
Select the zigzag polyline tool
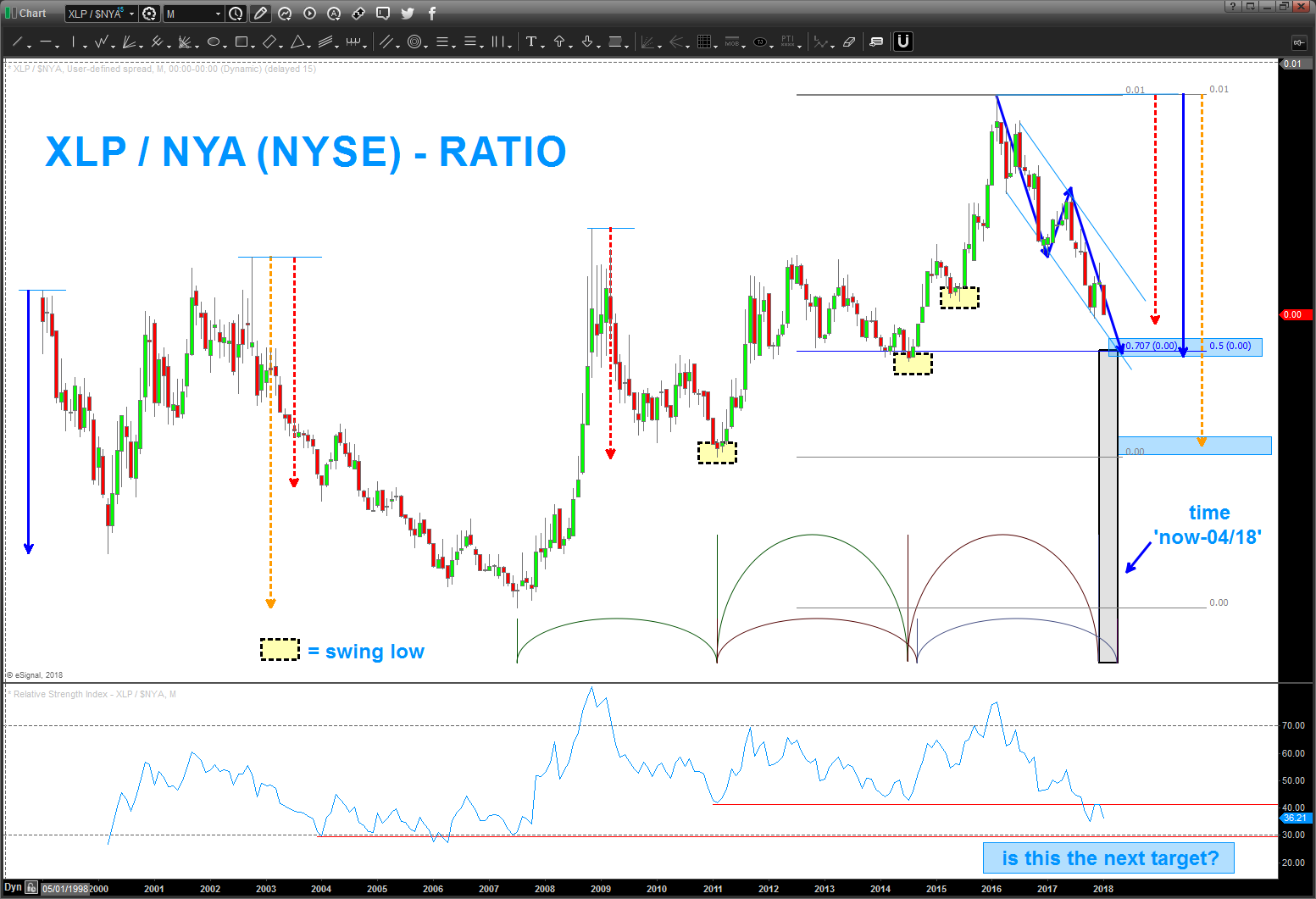point(101,42)
